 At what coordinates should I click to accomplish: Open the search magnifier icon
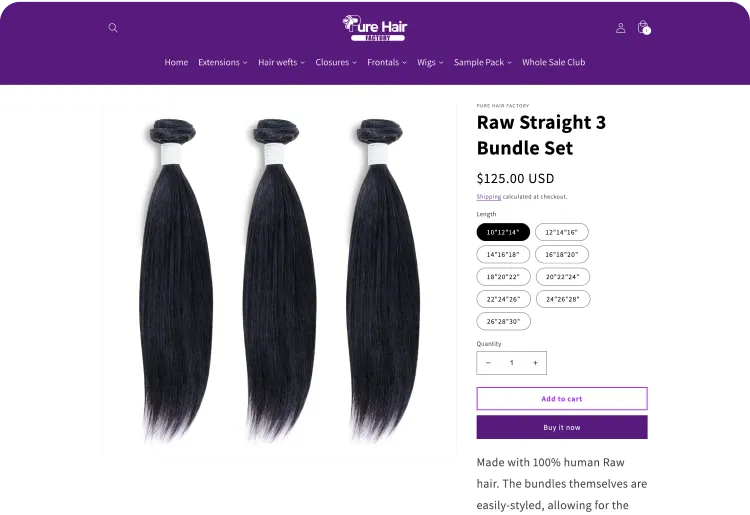point(113,28)
